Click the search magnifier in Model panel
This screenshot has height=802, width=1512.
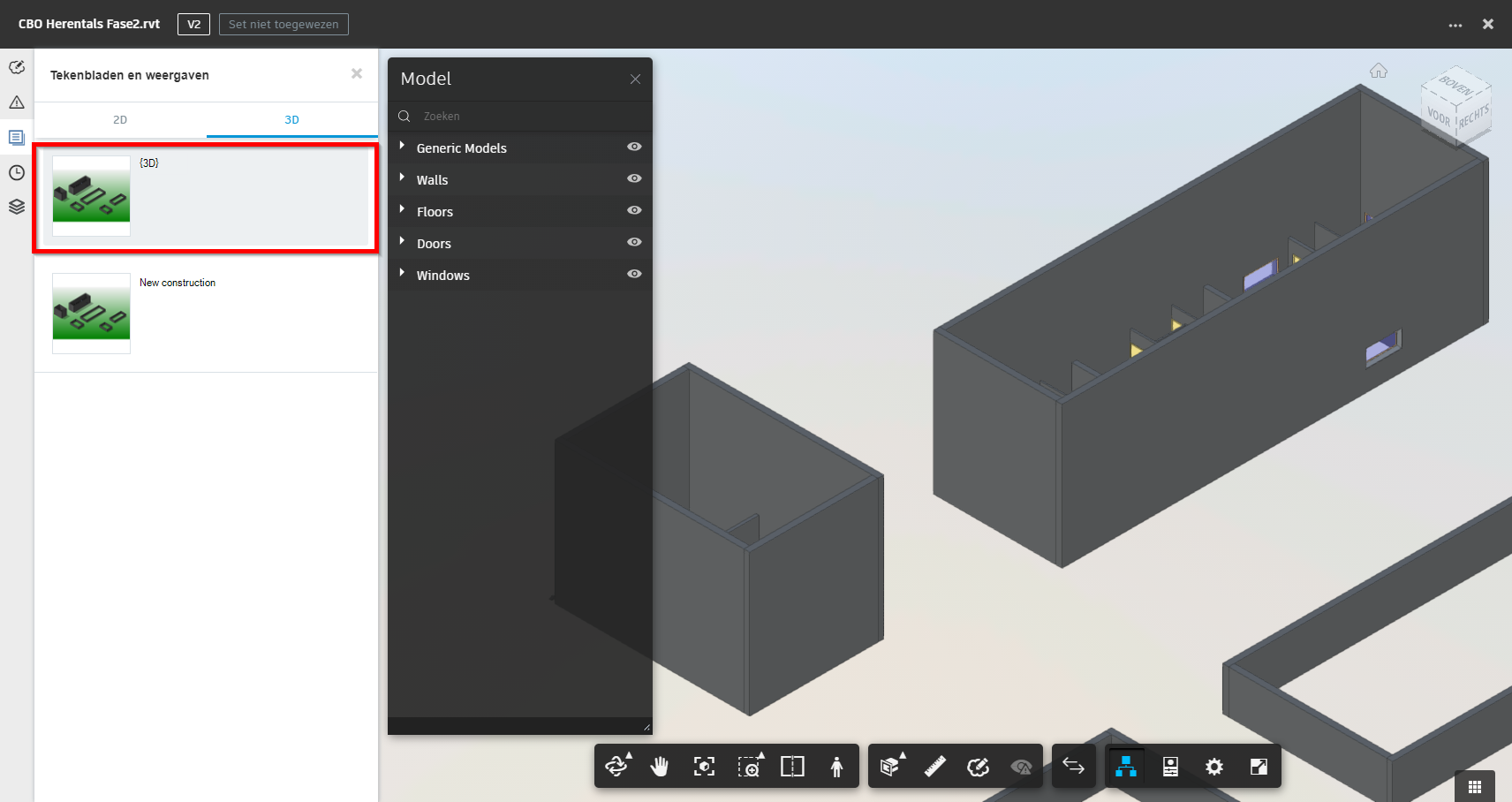(x=404, y=117)
